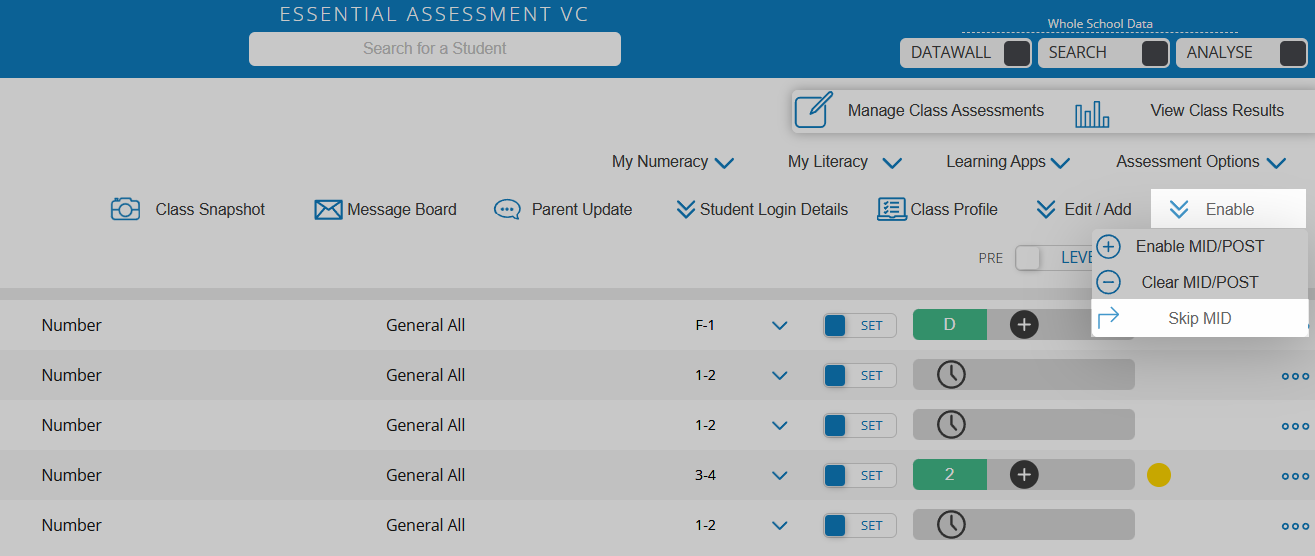Click the green D result bar
This screenshot has width=1315, height=556.
point(950,325)
